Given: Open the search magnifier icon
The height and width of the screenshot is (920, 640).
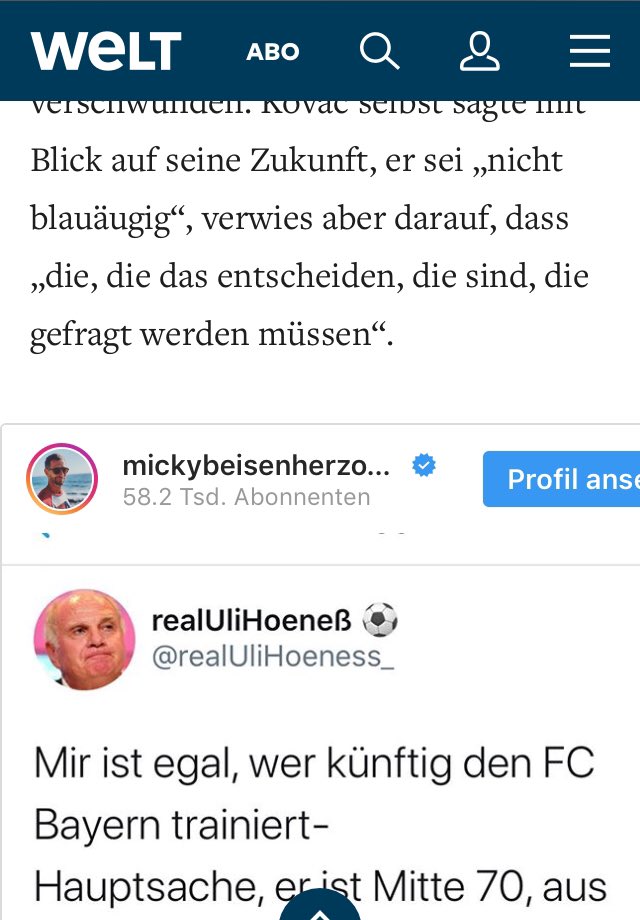Looking at the screenshot, I should click(x=380, y=51).
